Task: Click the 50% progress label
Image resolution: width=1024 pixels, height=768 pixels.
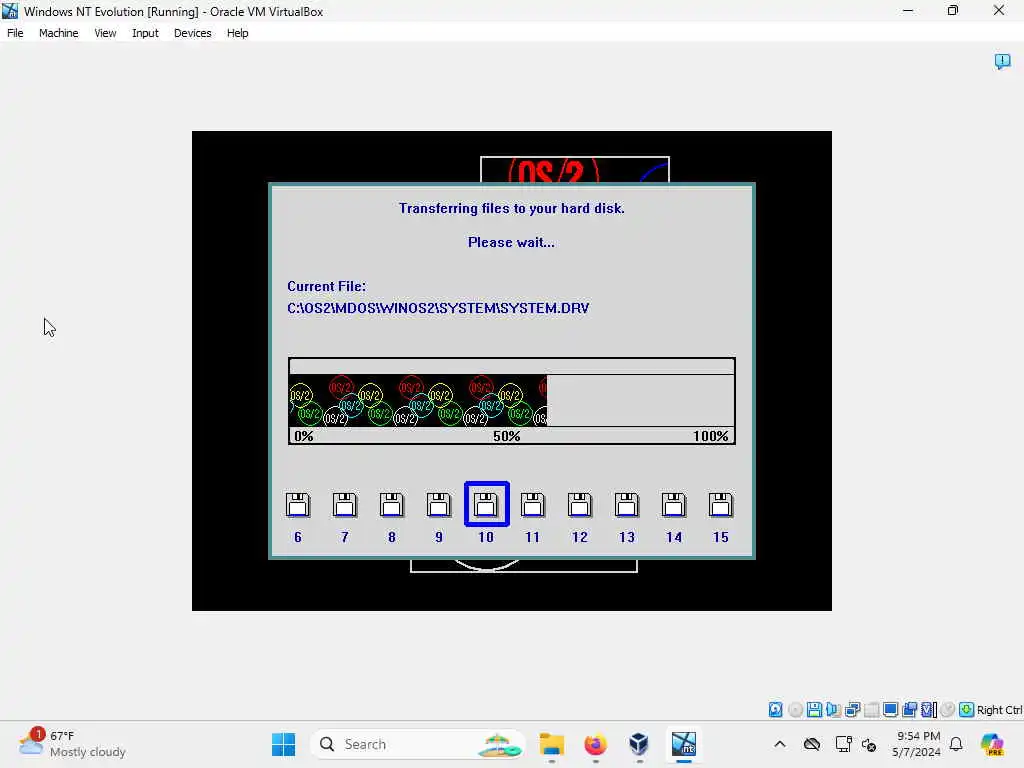Action: [x=507, y=436]
